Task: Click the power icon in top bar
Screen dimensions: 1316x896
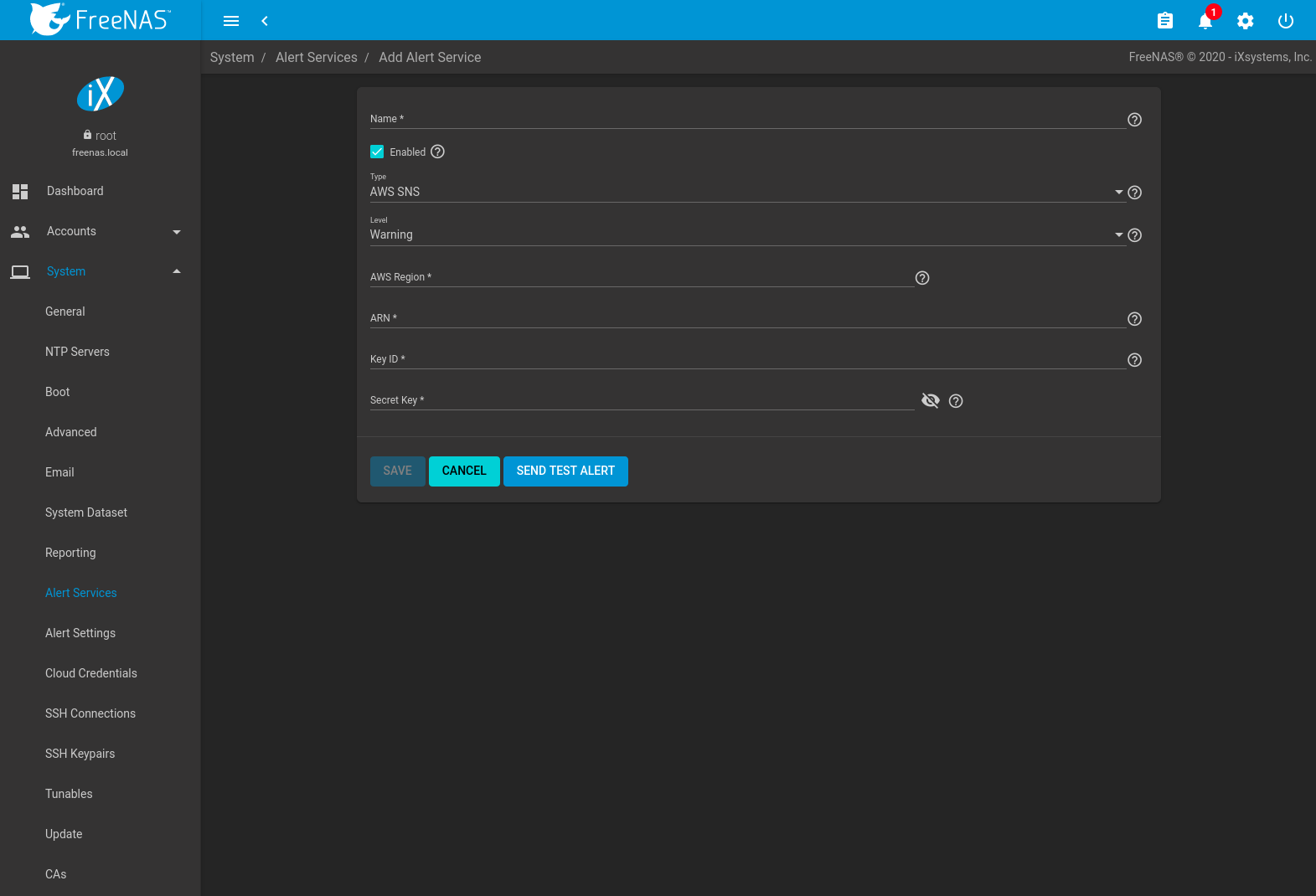Action: (x=1286, y=21)
